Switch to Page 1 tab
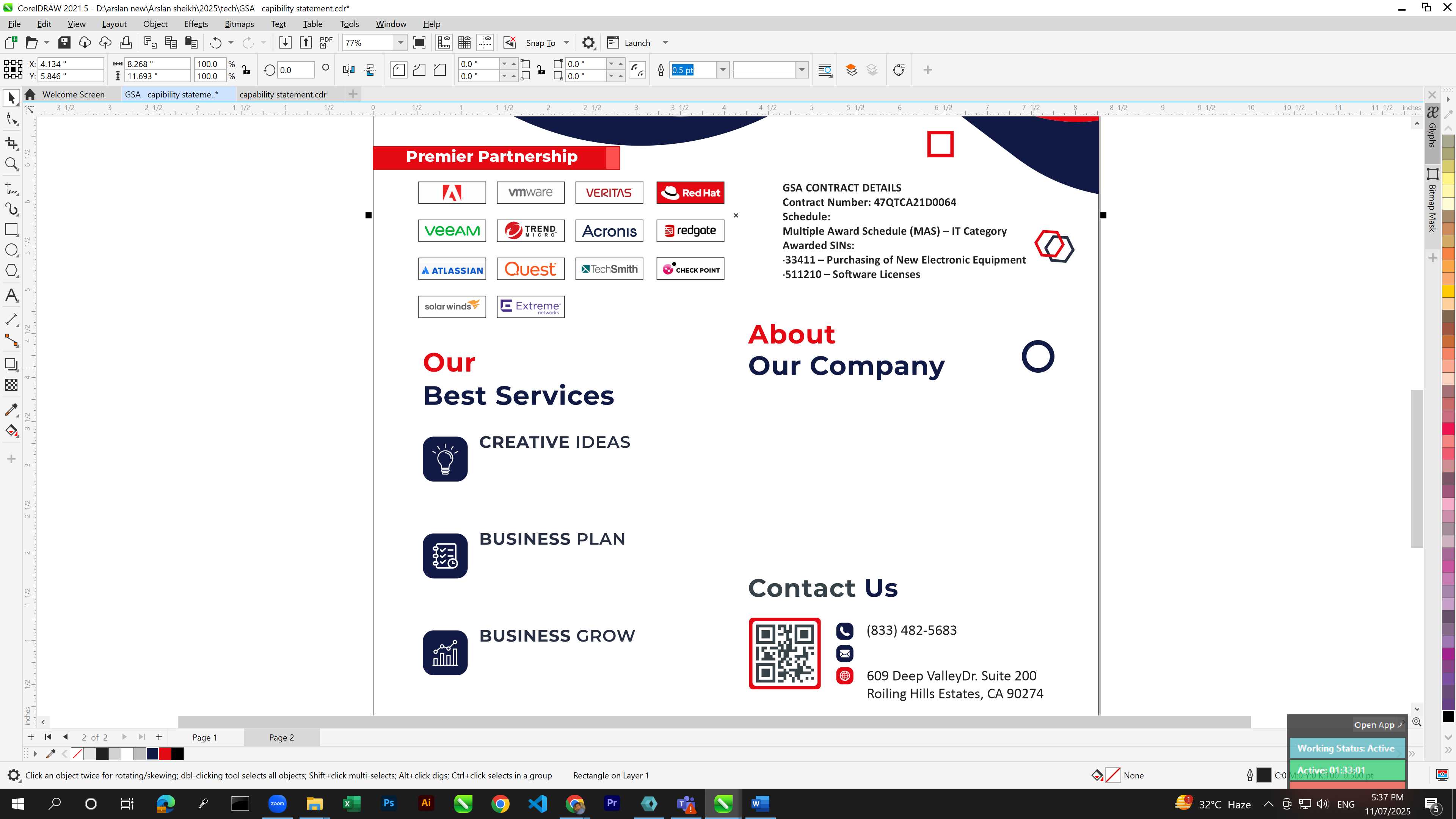Viewport: 1456px width, 819px height. tap(205, 737)
